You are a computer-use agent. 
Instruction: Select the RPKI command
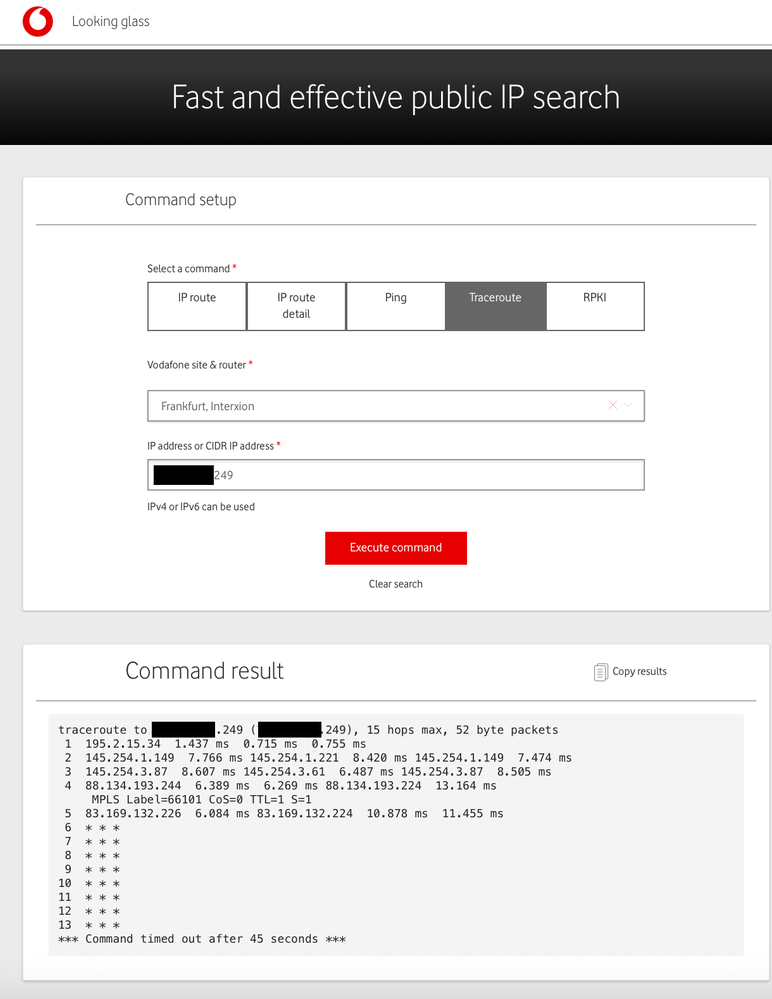(x=595, y=306)
